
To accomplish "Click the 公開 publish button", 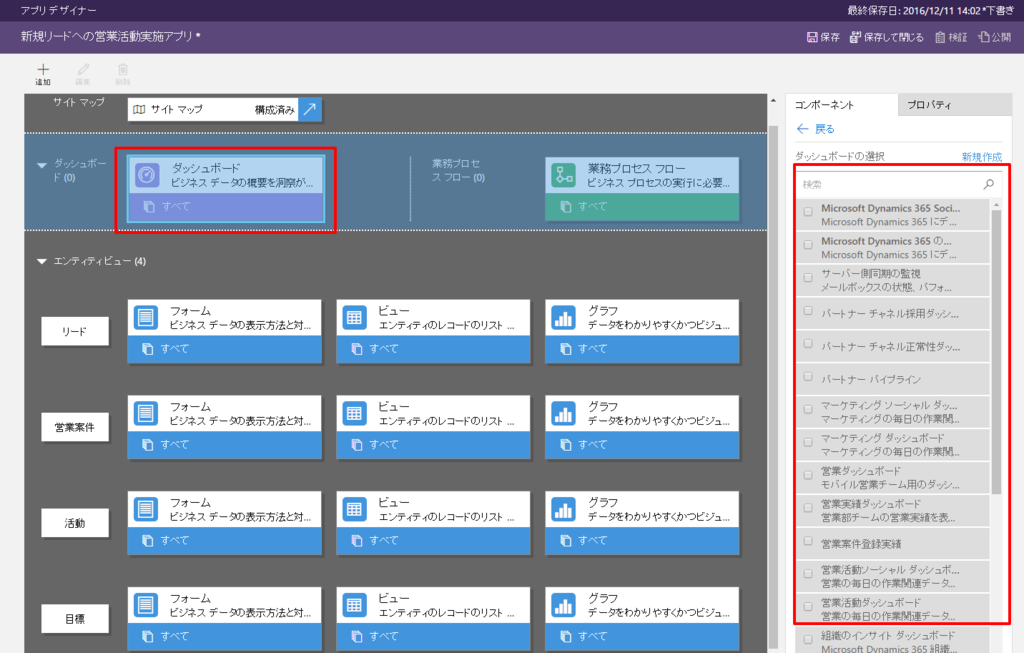I will (995, 37).
